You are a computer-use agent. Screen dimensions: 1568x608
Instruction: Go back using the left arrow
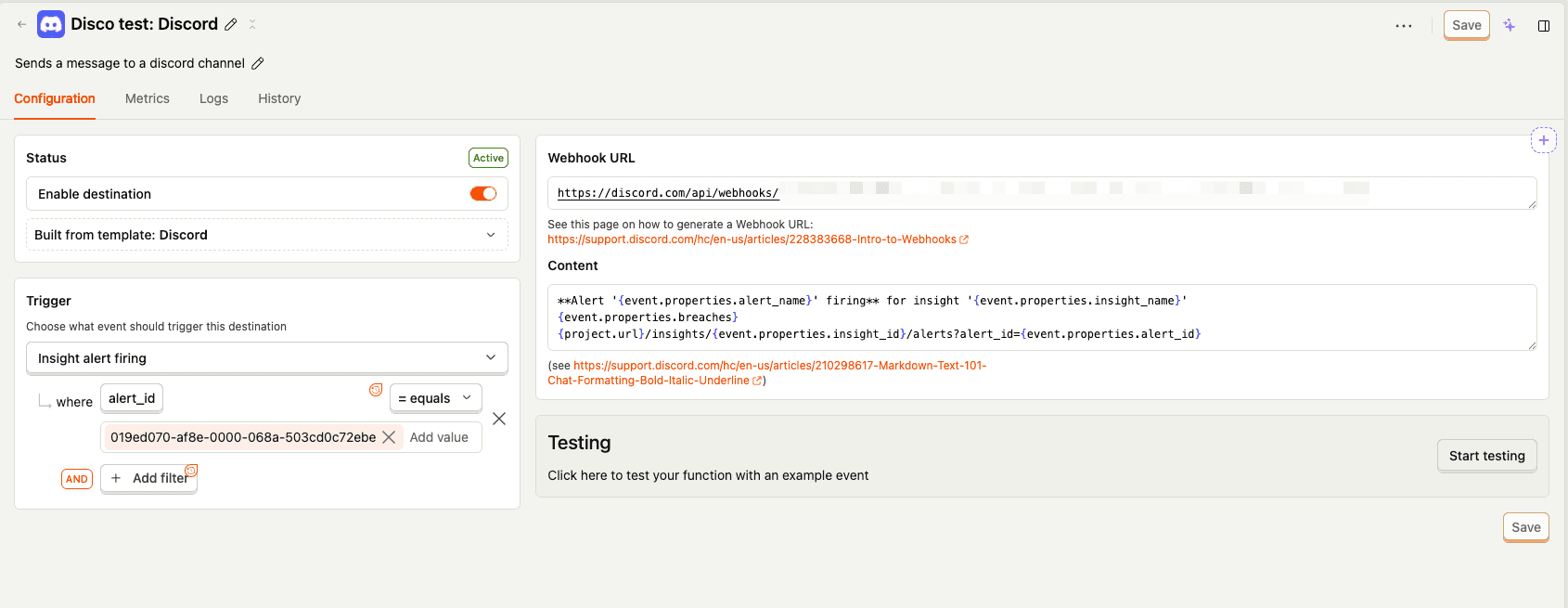tap(21, 24)
